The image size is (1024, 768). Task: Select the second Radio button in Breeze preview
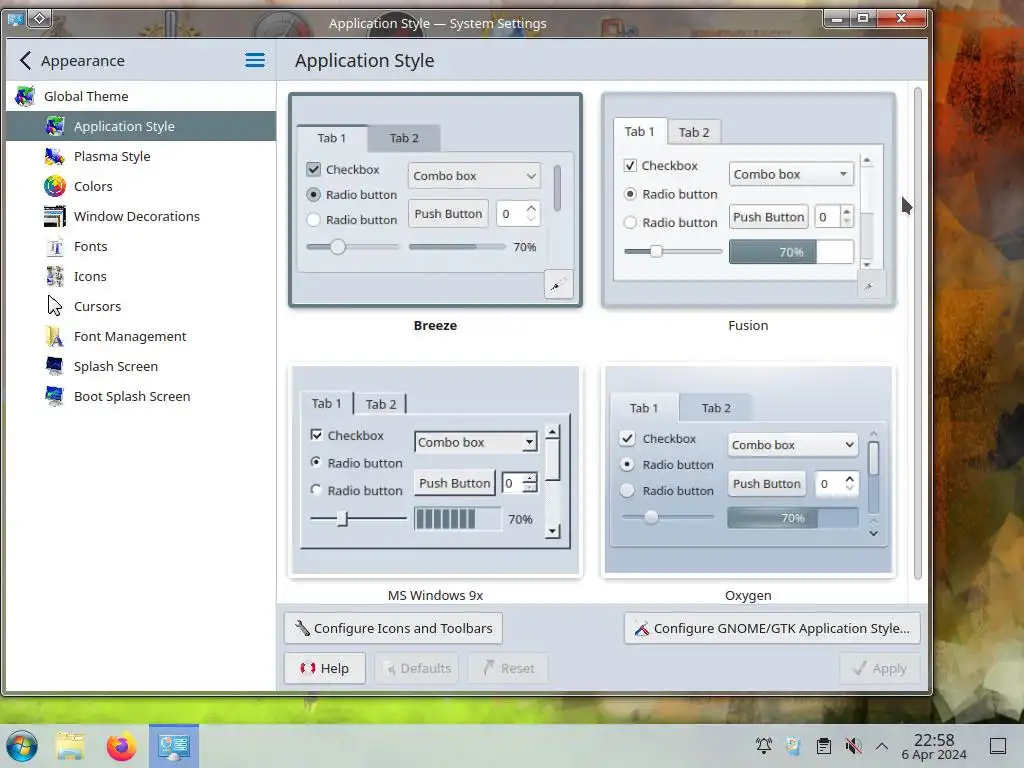click(x=313, y=220)
